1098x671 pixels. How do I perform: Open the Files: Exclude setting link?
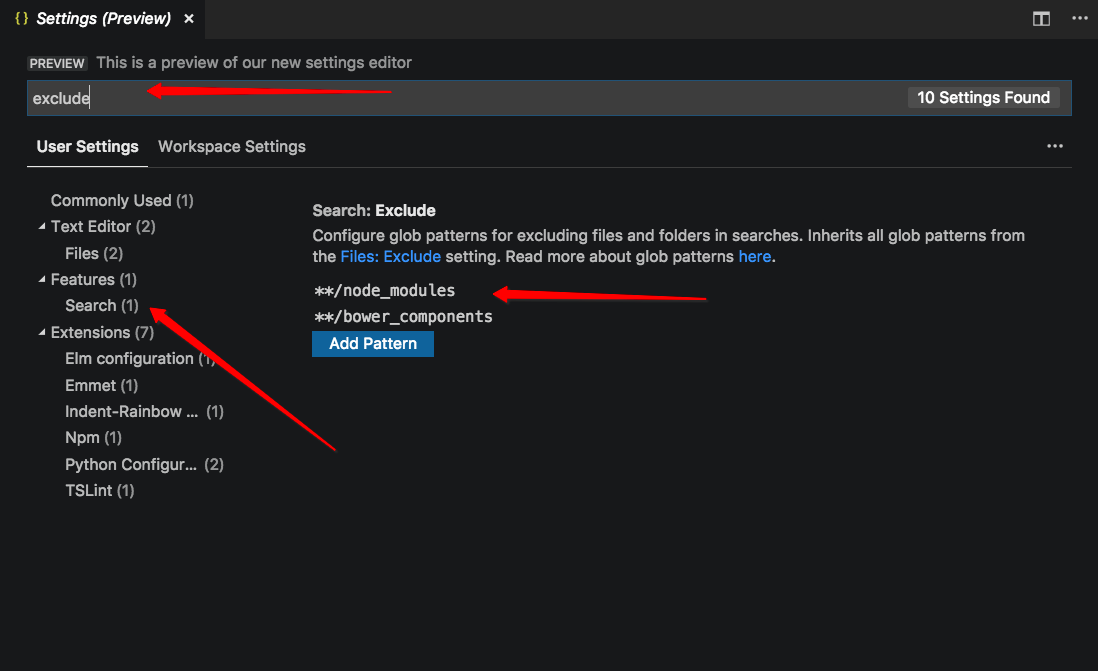pyautogui.click(x=393, y=256)
